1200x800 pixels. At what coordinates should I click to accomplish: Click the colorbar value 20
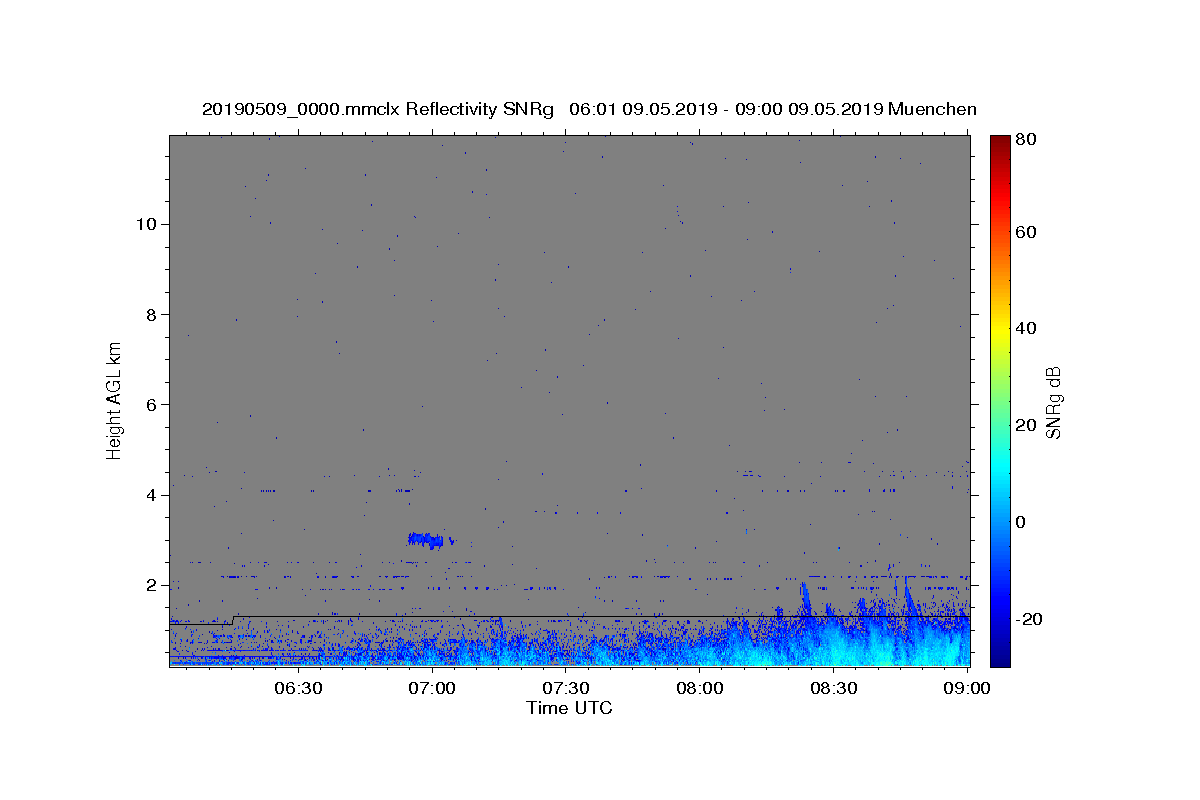(1027, 425)
